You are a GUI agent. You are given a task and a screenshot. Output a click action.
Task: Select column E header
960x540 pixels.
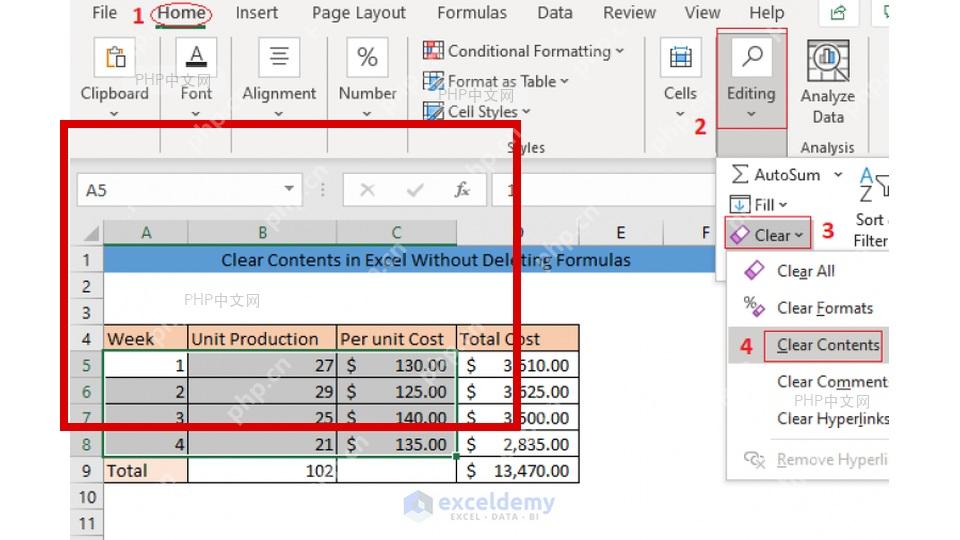(x=621, y=233)
